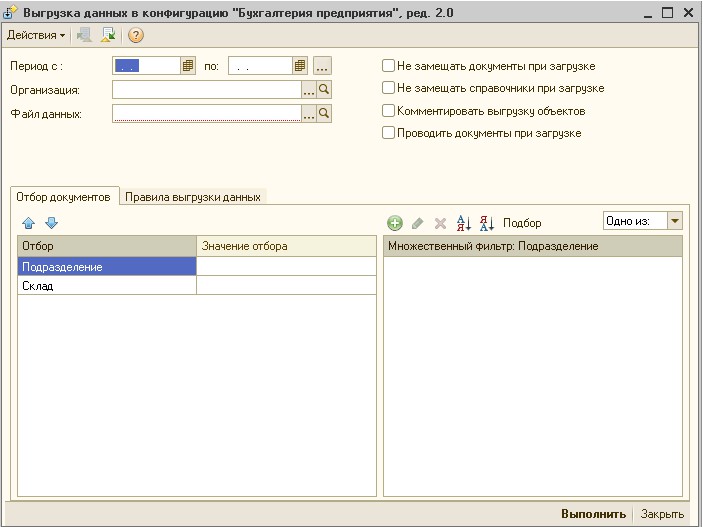The height and width of the screenshot is (527, 703).
Task: Expand the Одно из dropdown
Action: 675,221
